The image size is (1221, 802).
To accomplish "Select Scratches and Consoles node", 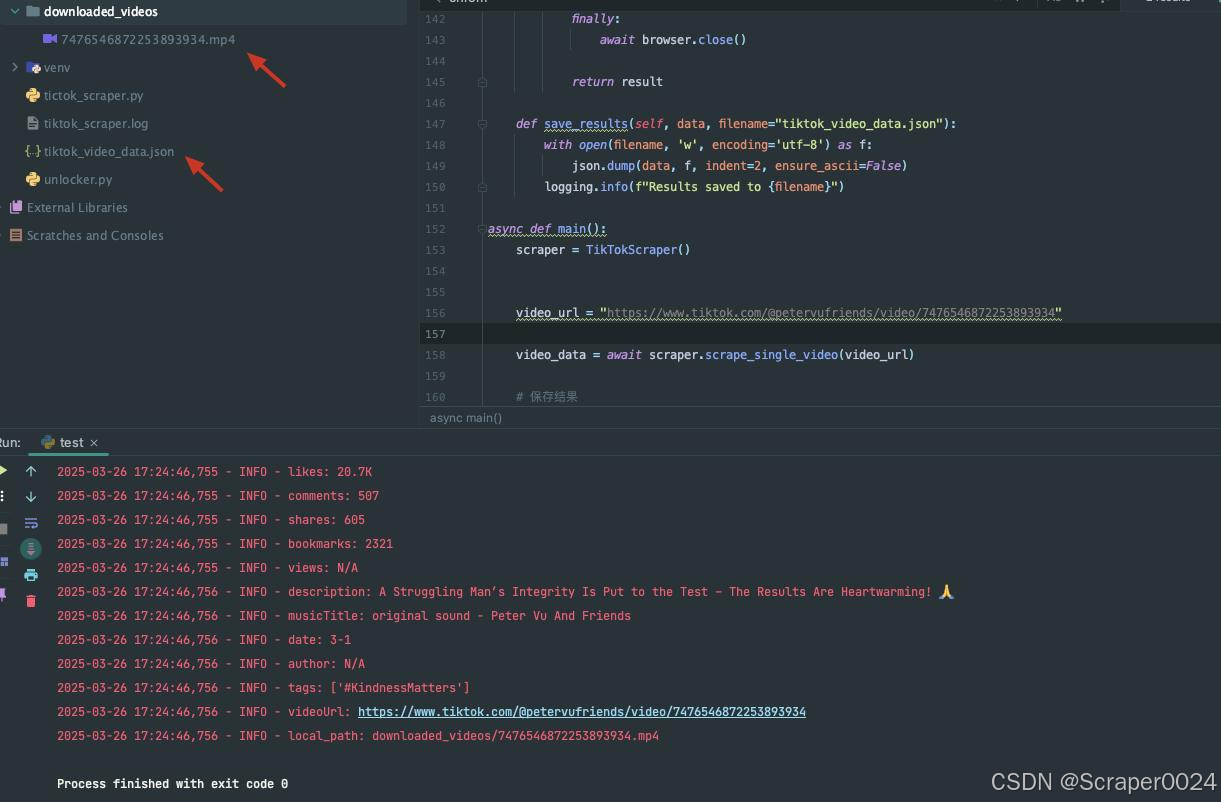I will (x=95, y=235).
